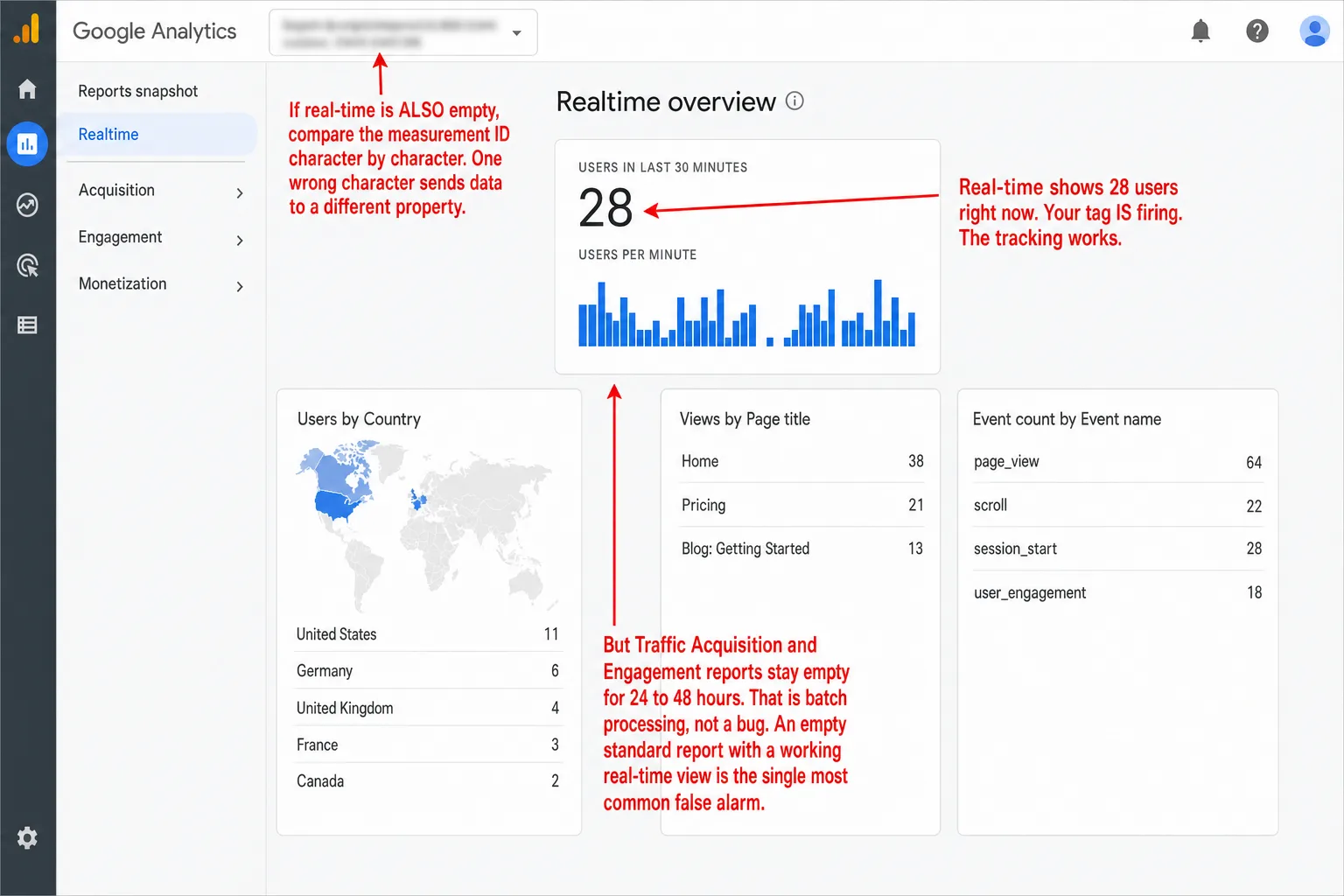The height and width of the screenshot is (896, 1344).
Task: Click the Realtime overview heading
Action: pos(666,101)
